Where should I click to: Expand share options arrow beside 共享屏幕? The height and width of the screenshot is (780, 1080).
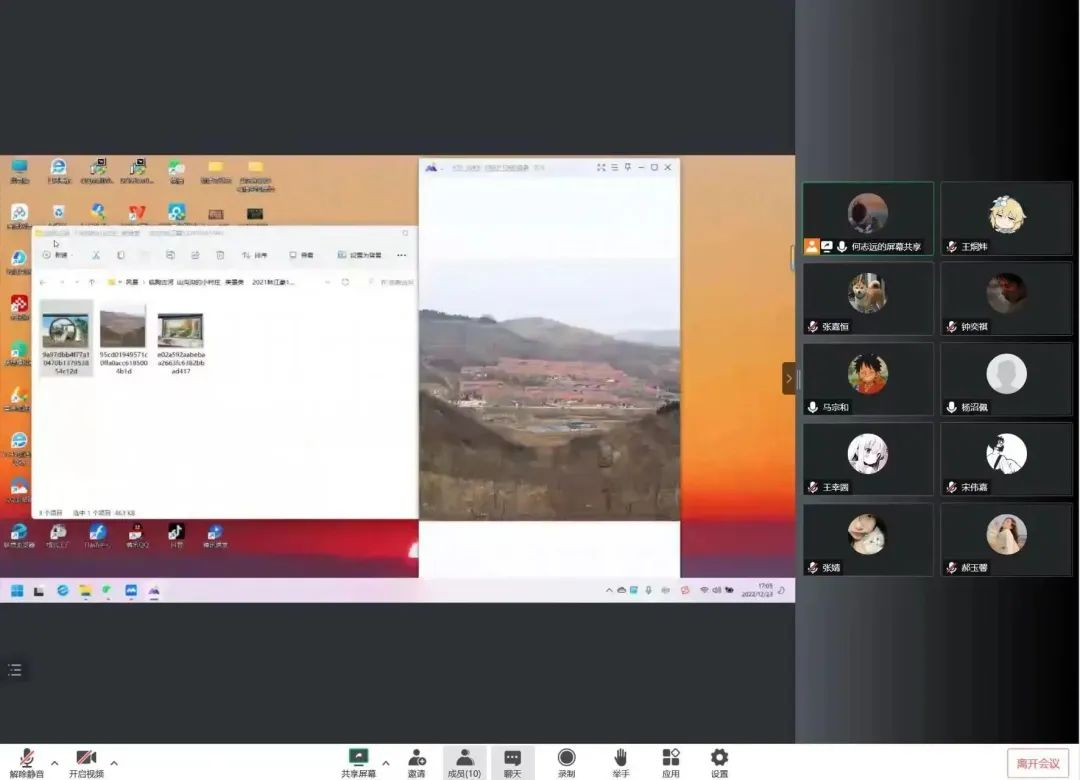click(x=386, y=763)
